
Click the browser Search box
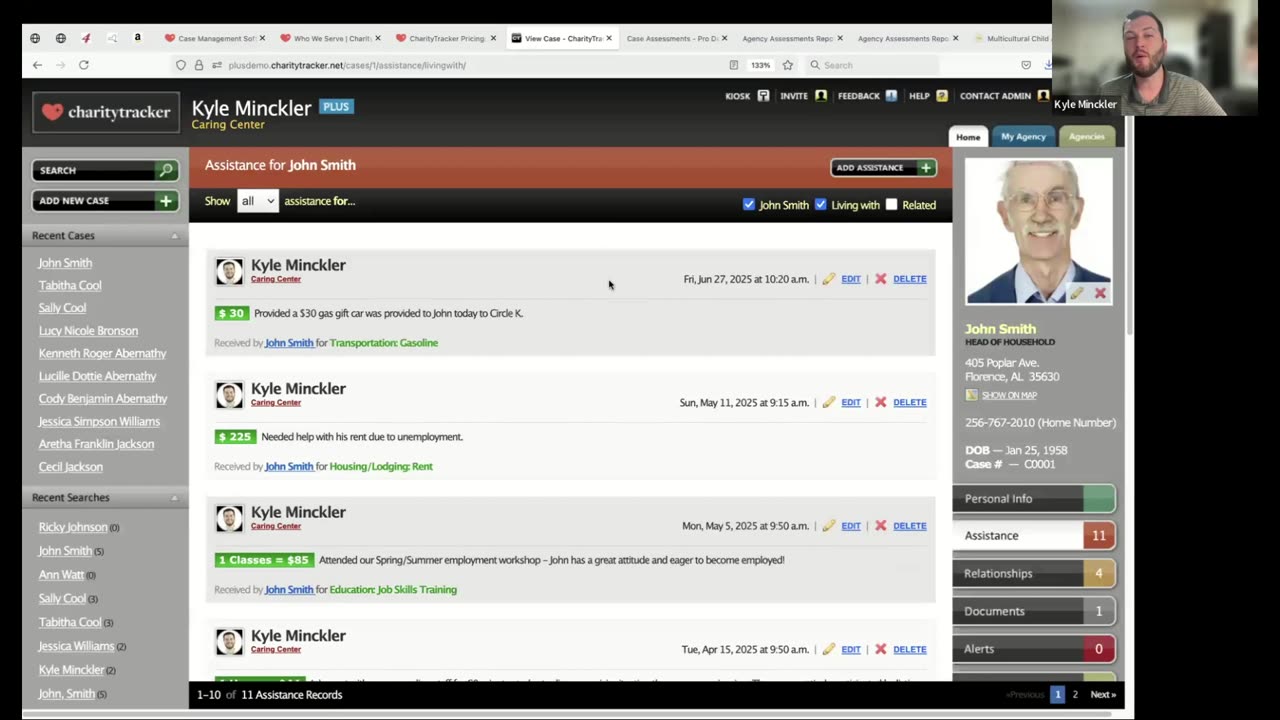point(870,65)
